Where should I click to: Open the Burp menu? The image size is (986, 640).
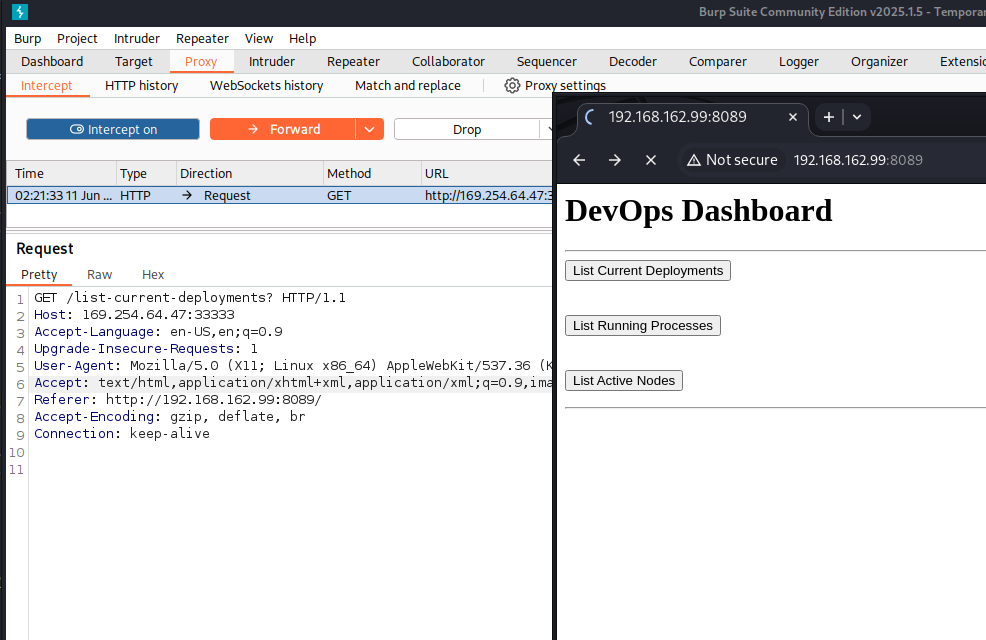(28, 38)
